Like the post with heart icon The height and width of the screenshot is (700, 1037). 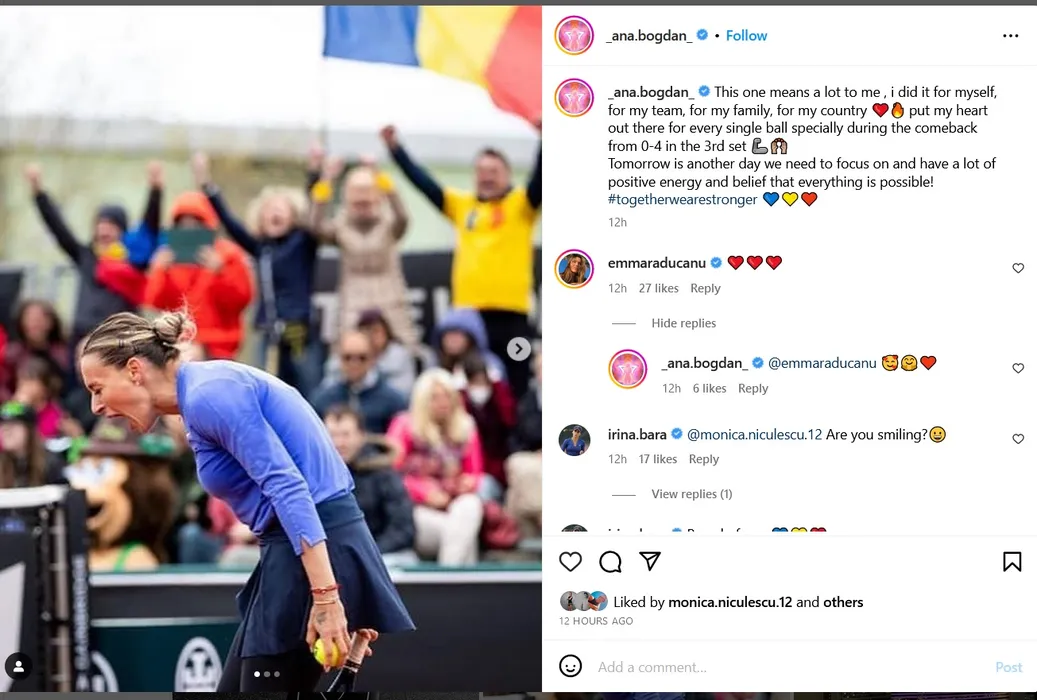point(570,562)
